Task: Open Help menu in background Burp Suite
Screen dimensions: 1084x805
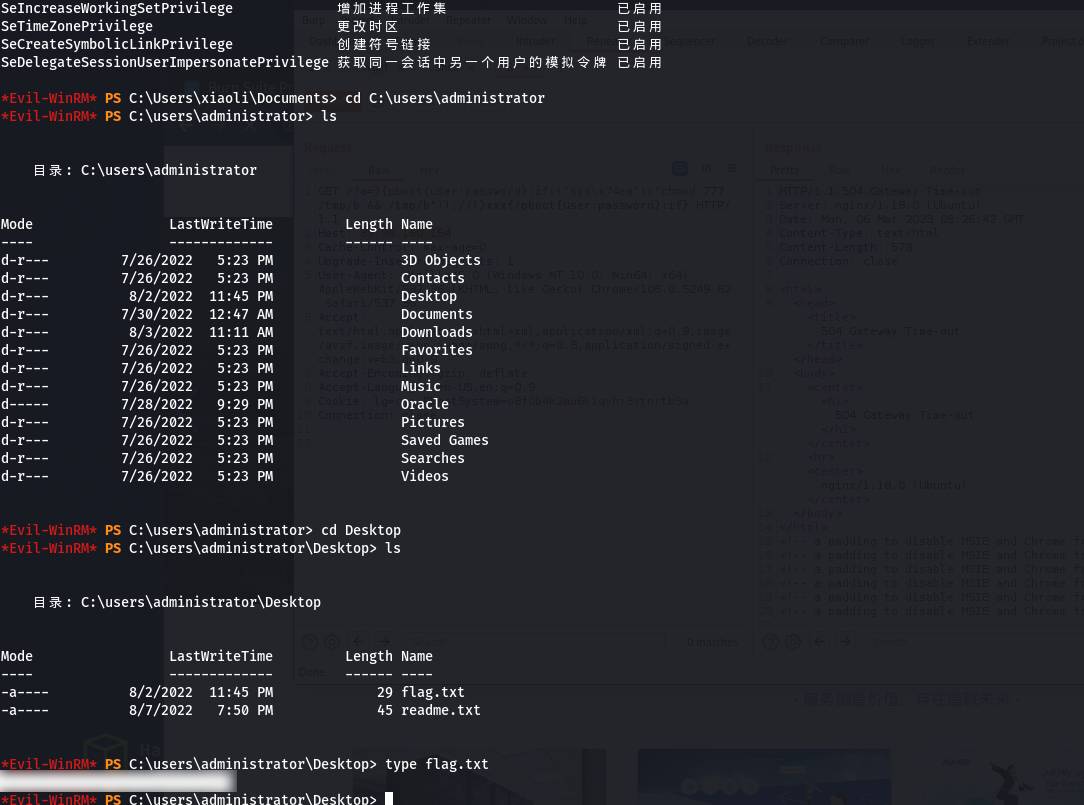Action: 575,20
